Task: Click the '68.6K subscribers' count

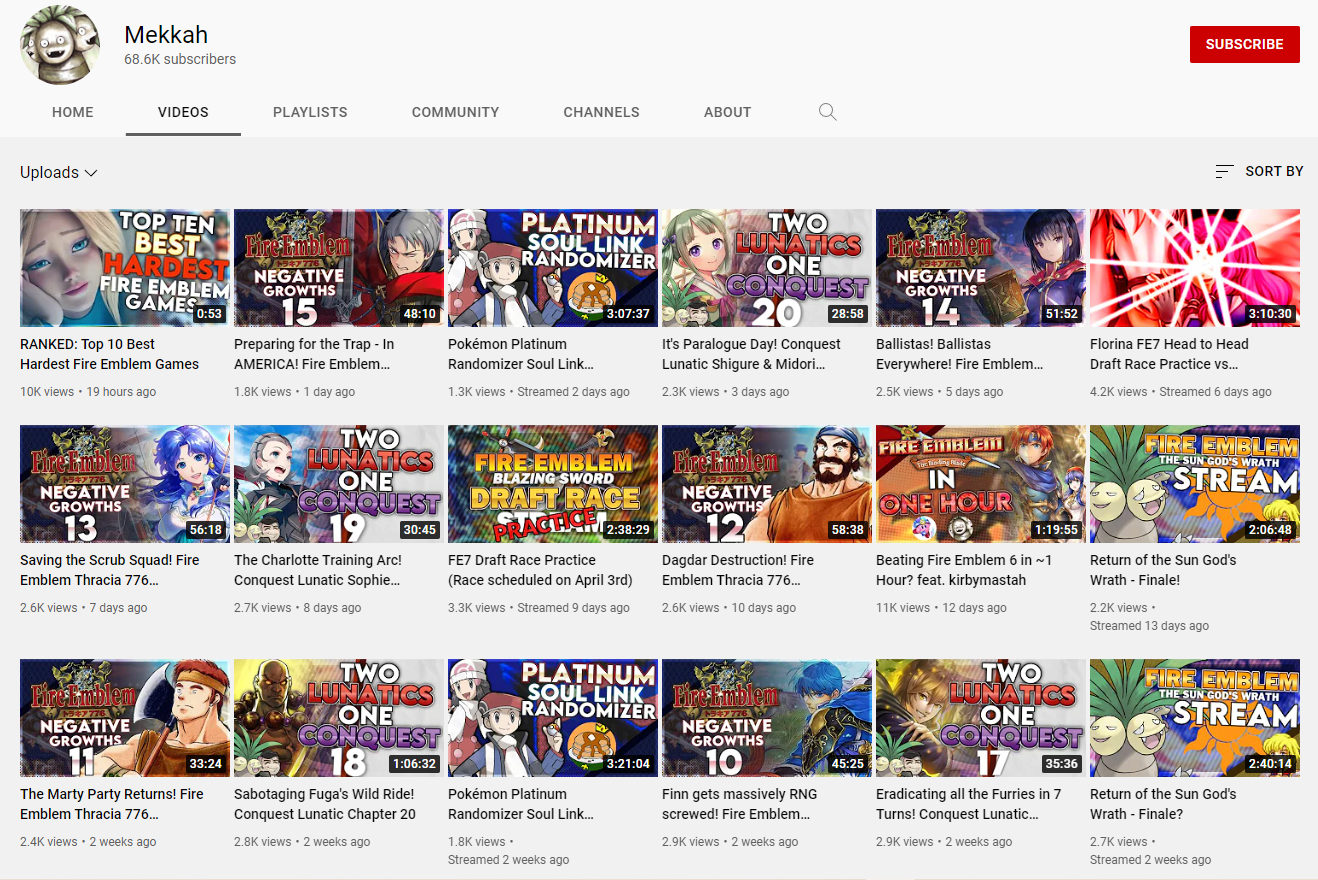Action: [x=180, y=59]
